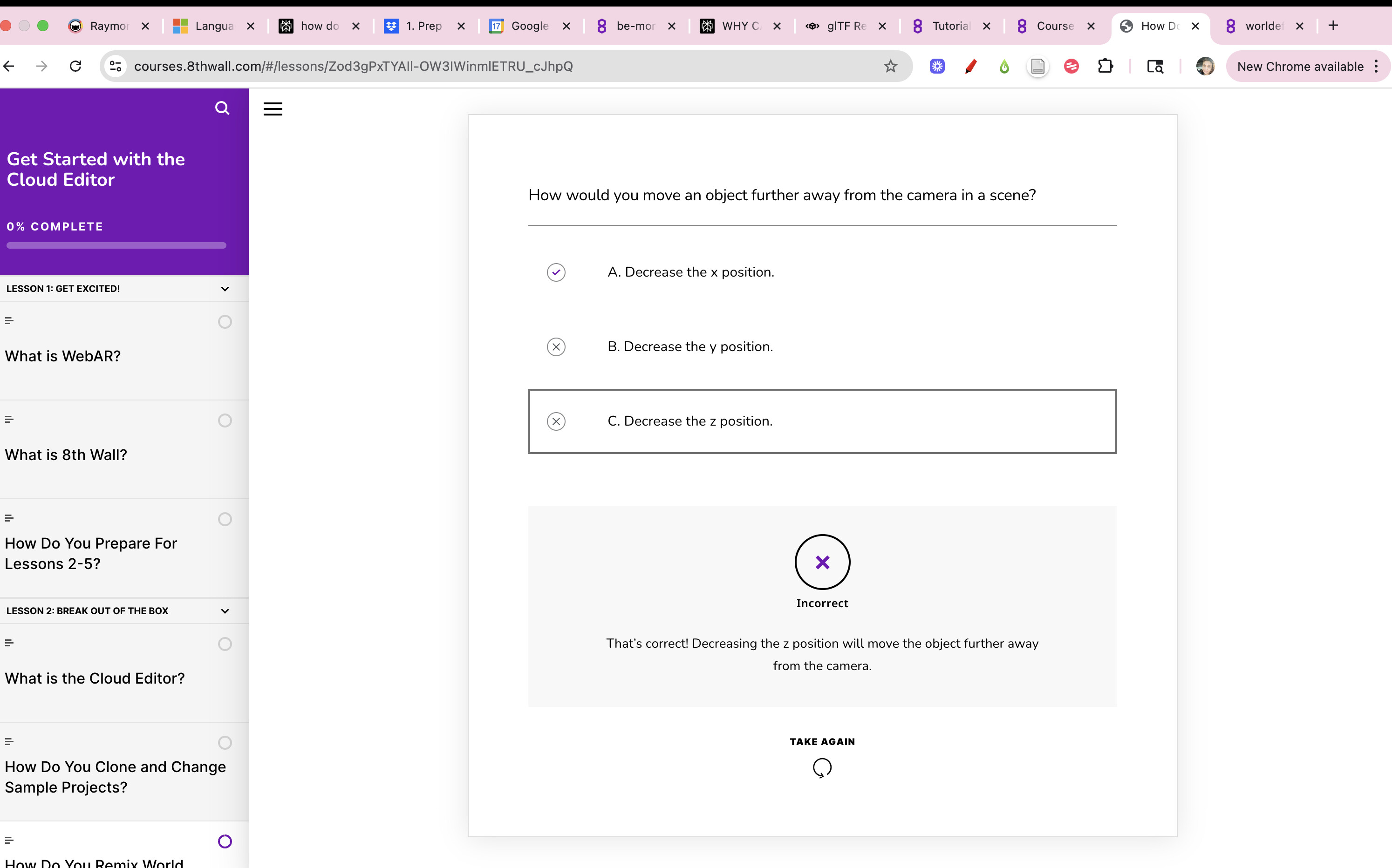Bookmark page with the star icon
Screen dimensions: 1392x868
point(890,66)
